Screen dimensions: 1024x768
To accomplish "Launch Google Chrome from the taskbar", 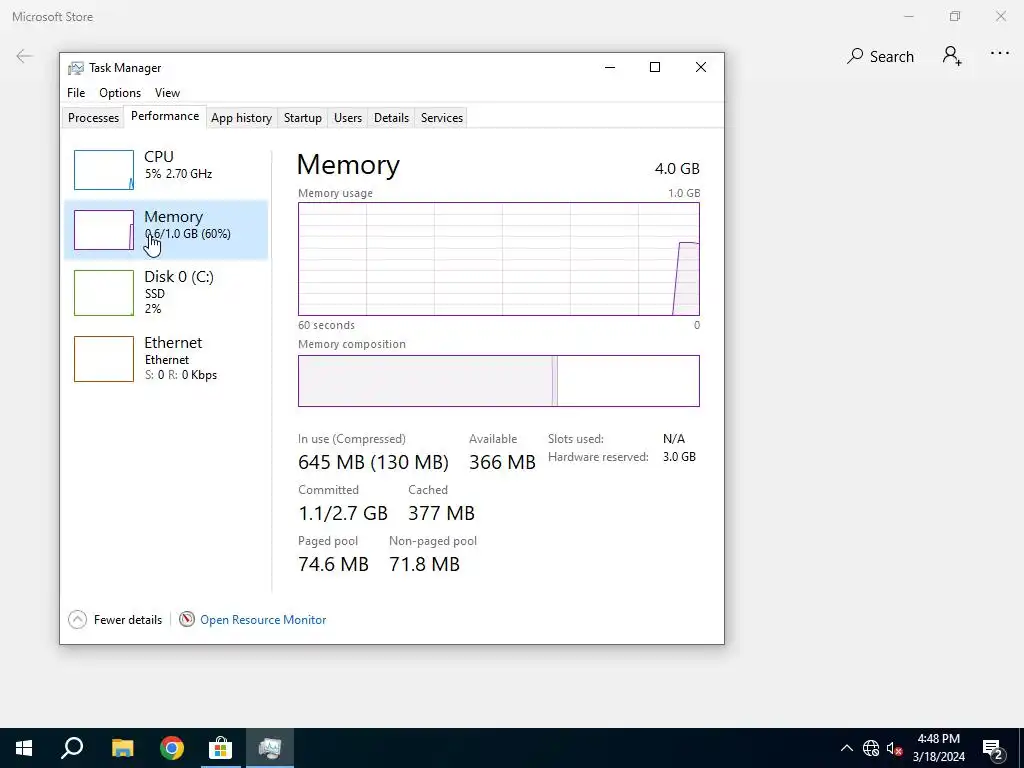I will coord(172,748).
